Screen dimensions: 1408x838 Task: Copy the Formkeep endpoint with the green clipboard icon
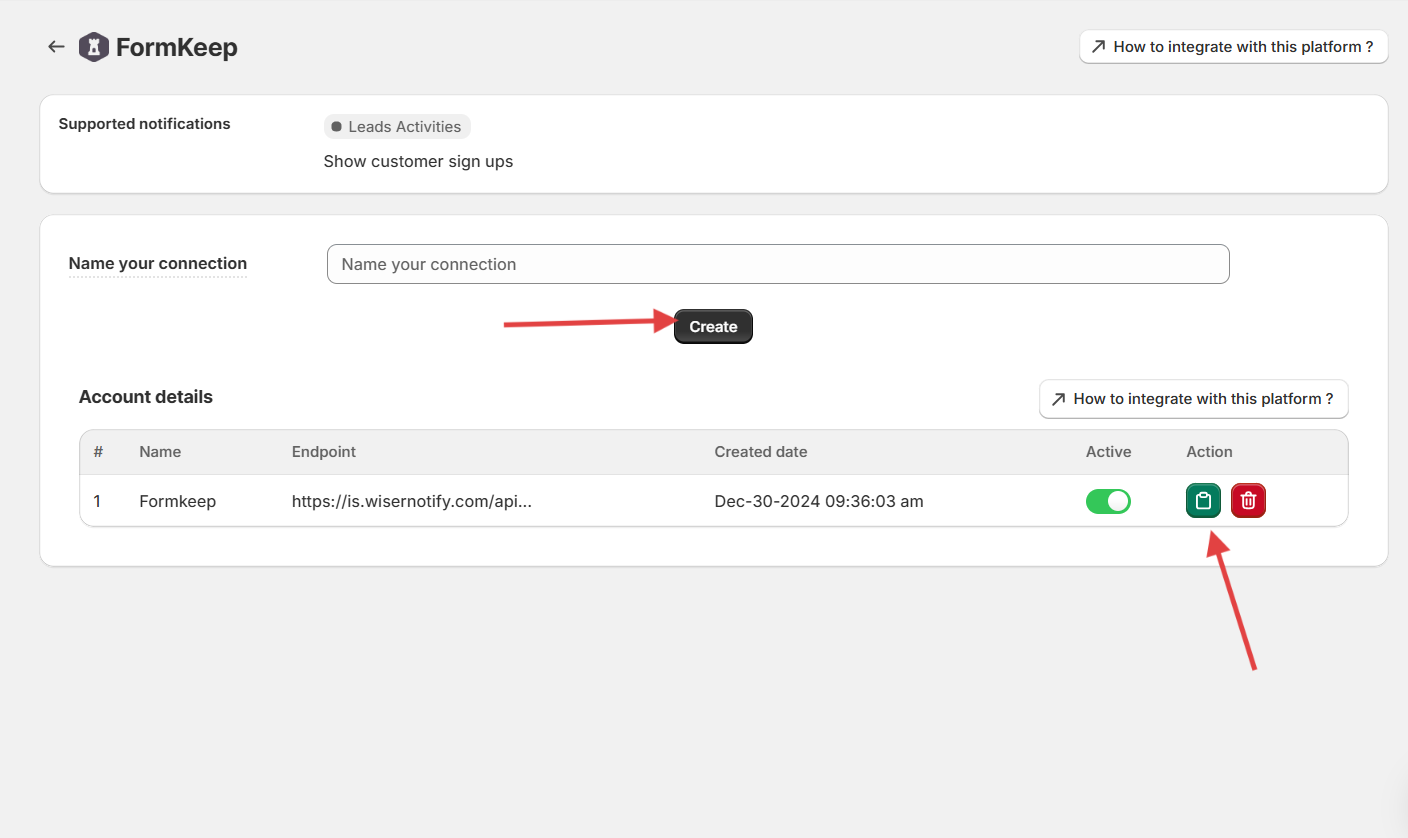click(x=1203, y=501)
